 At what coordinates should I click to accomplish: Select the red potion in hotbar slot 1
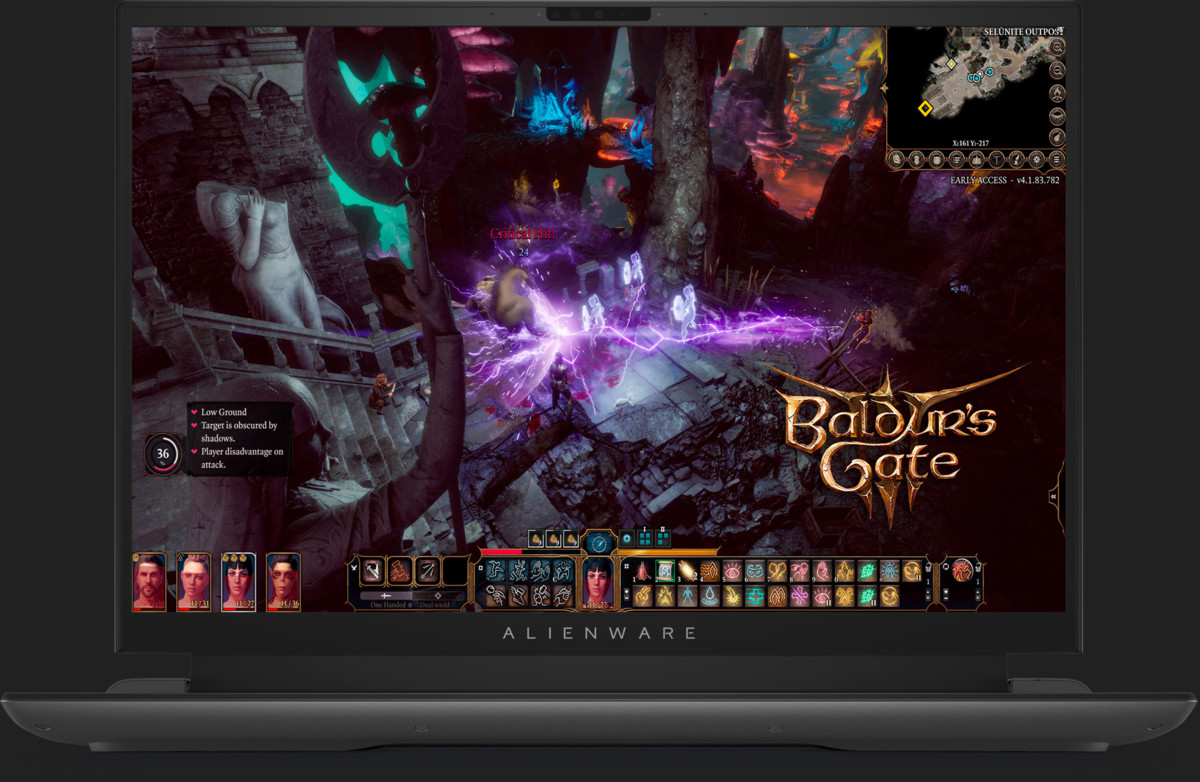coord(642,572)
